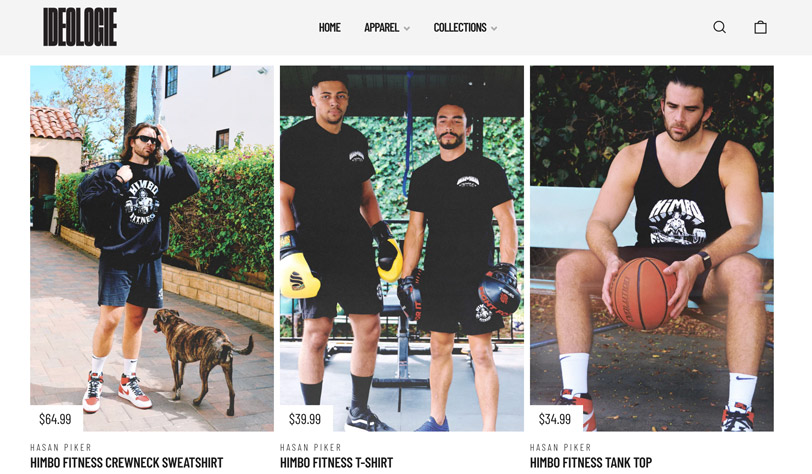Open Himbo Fitness Crewneck Sweatshirt title link
This screenshot has height=474, width=812.
click(126, 463)
